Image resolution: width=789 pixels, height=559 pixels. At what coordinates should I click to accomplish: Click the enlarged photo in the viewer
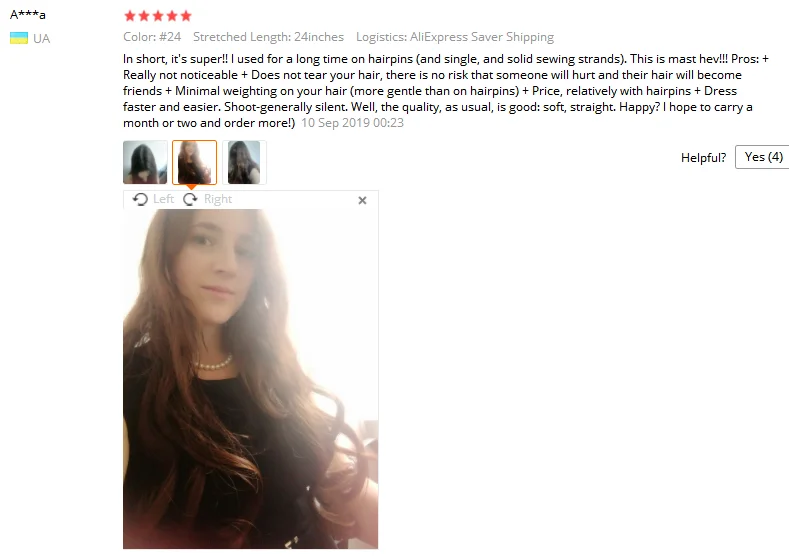click(x=251, y=379)
